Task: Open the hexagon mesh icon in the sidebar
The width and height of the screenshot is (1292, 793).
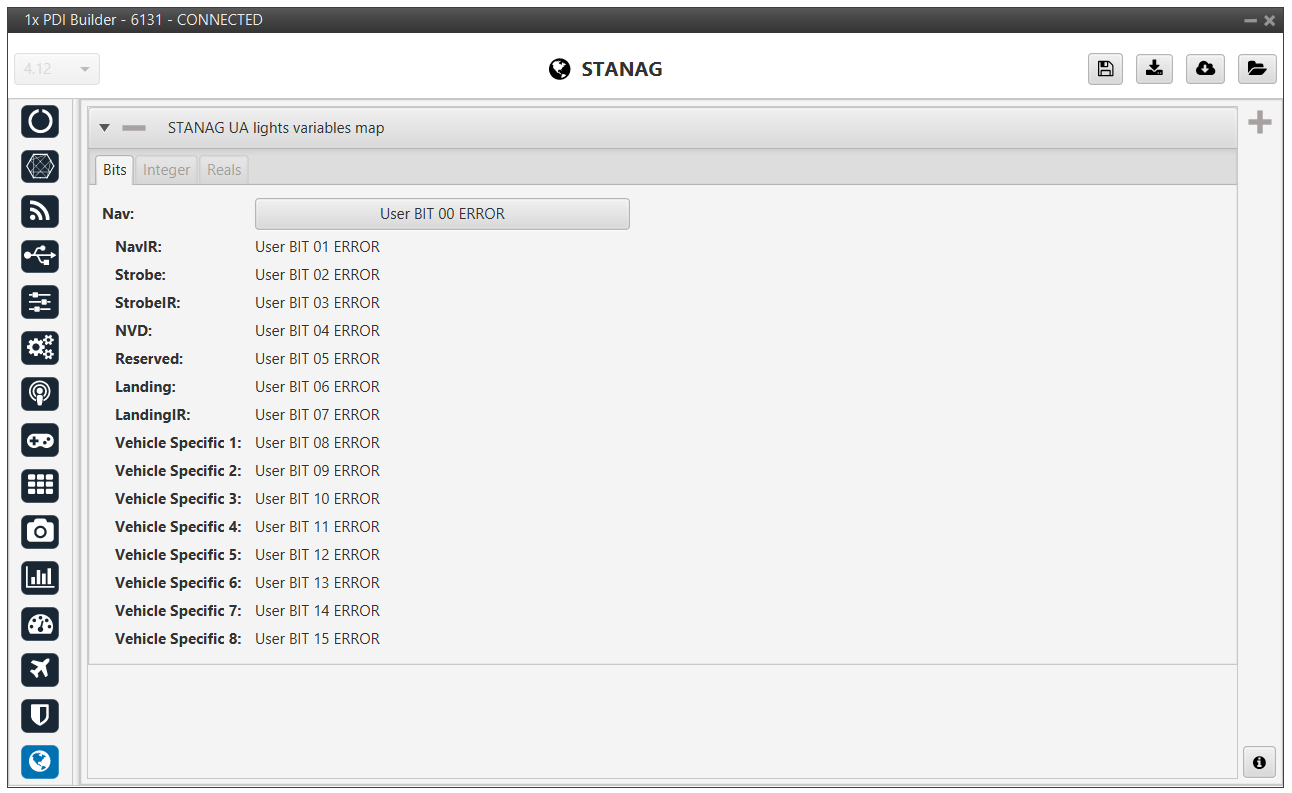Action: pos(40,166)
